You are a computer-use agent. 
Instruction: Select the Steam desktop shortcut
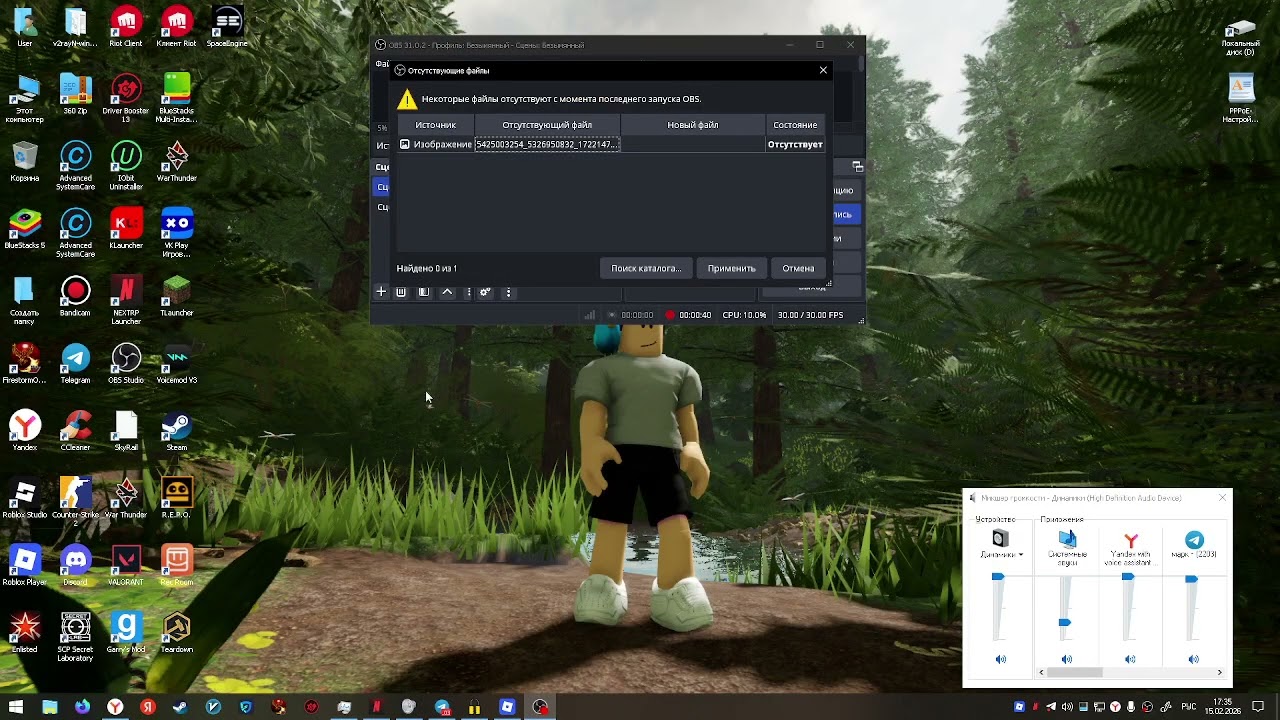pos(177,431)
